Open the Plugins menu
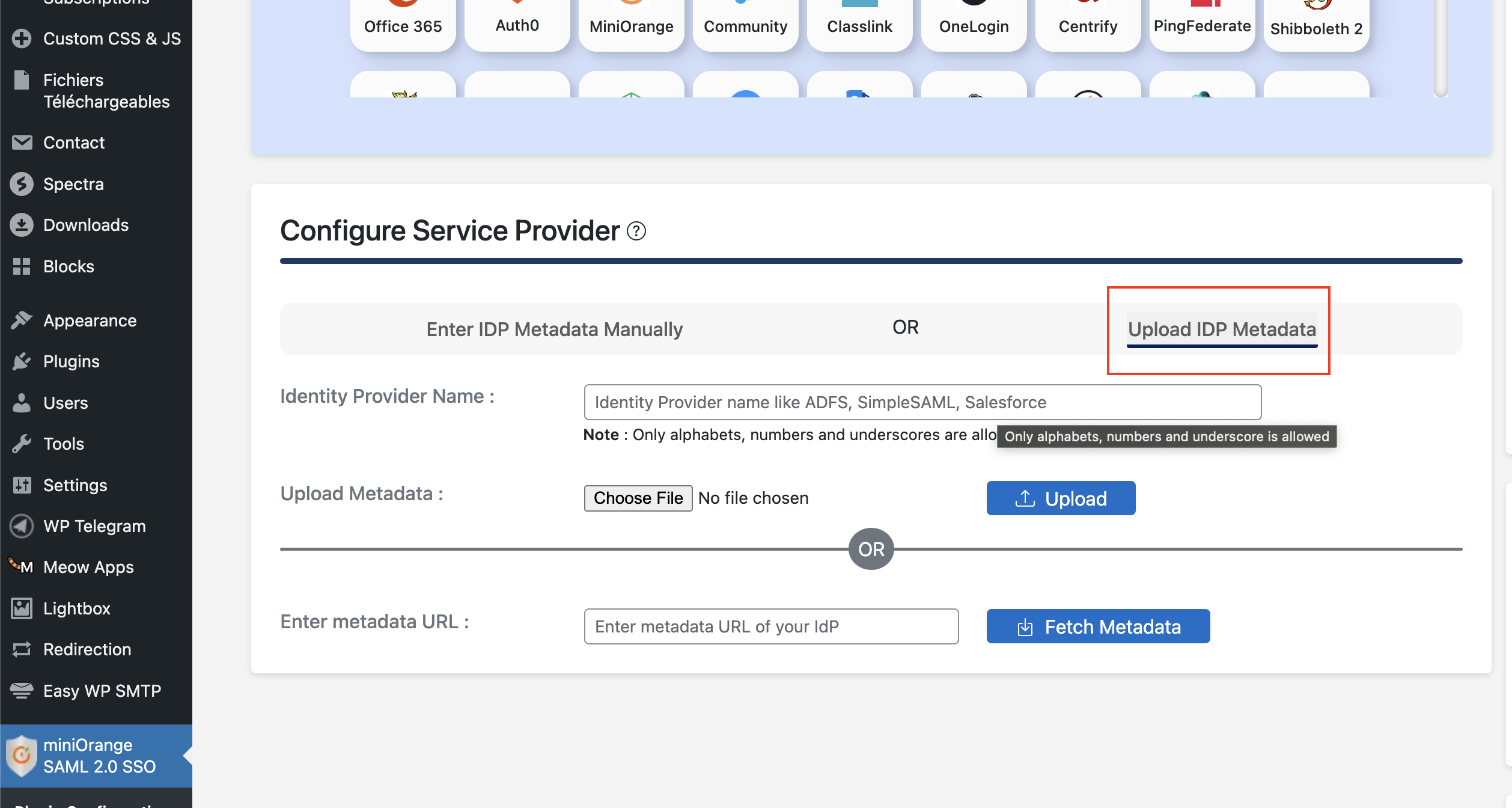 pos(96,361)
